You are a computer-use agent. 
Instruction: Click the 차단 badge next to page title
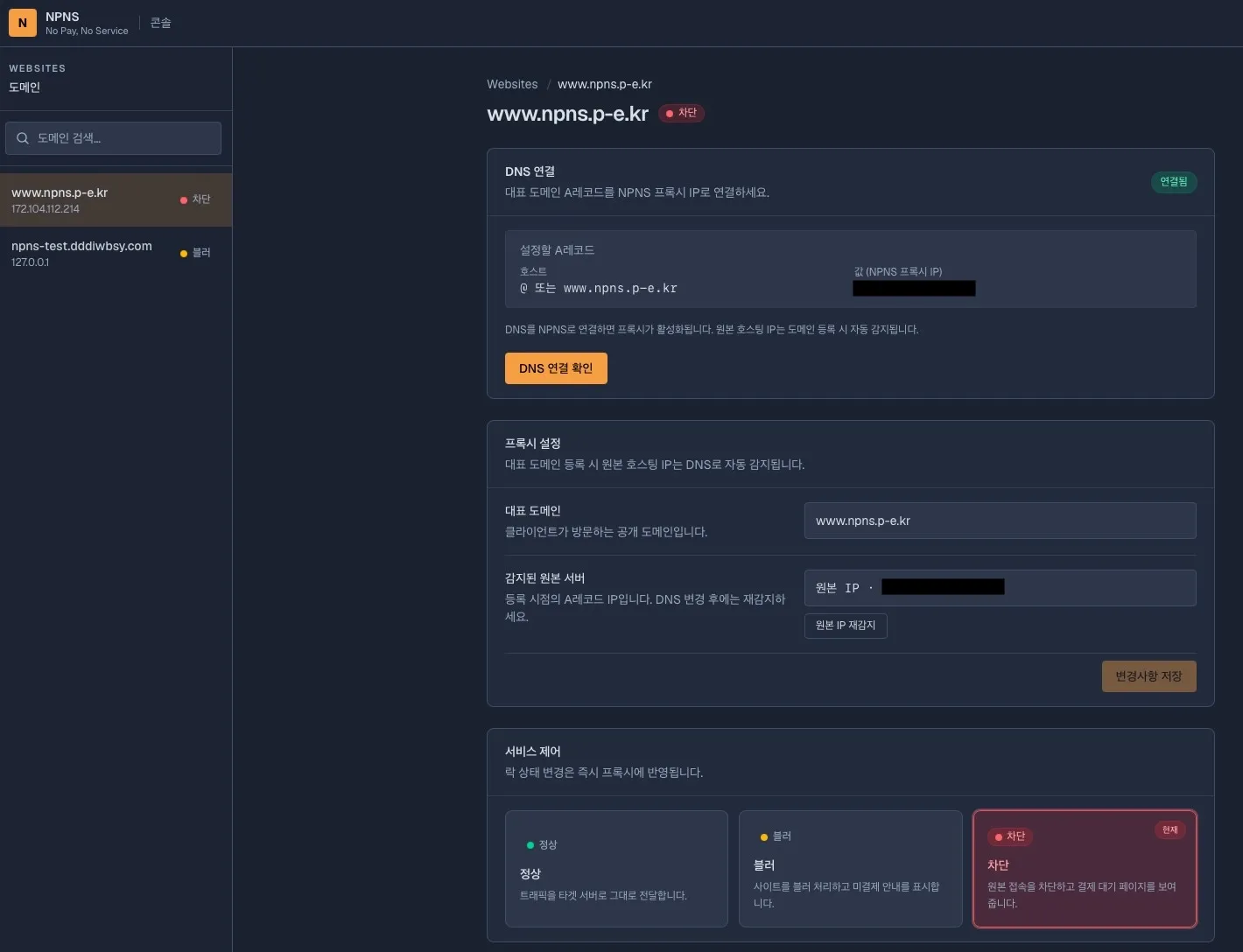(x=681, y=113)
